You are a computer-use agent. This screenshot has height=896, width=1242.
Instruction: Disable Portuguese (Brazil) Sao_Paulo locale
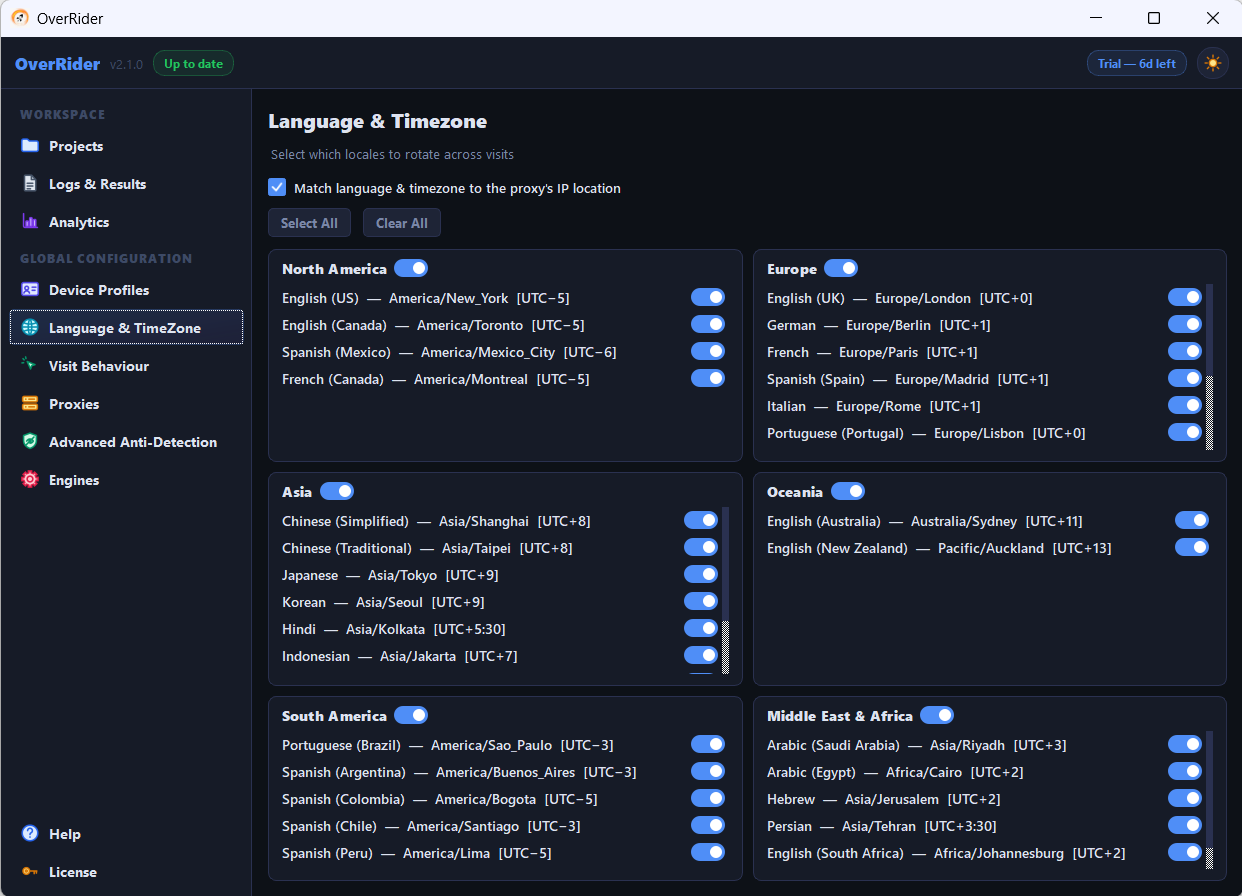pos(708,744)
